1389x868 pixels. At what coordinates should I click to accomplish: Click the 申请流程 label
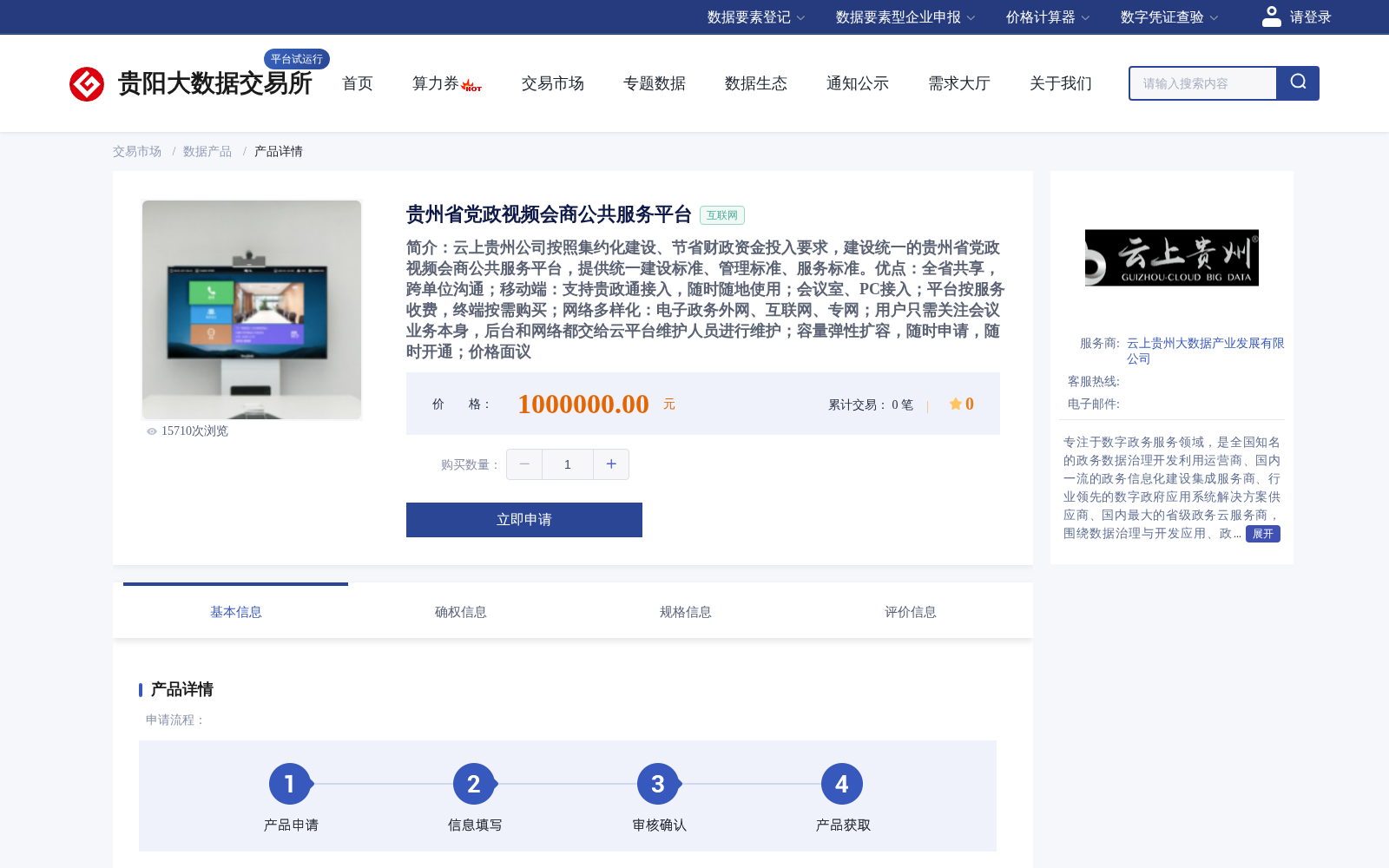[175, 720]
